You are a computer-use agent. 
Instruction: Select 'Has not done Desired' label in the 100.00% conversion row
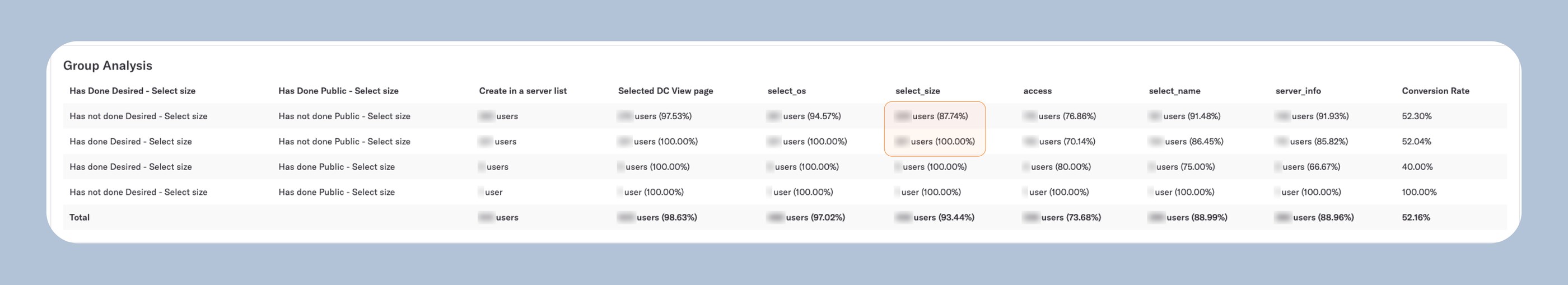139,192
